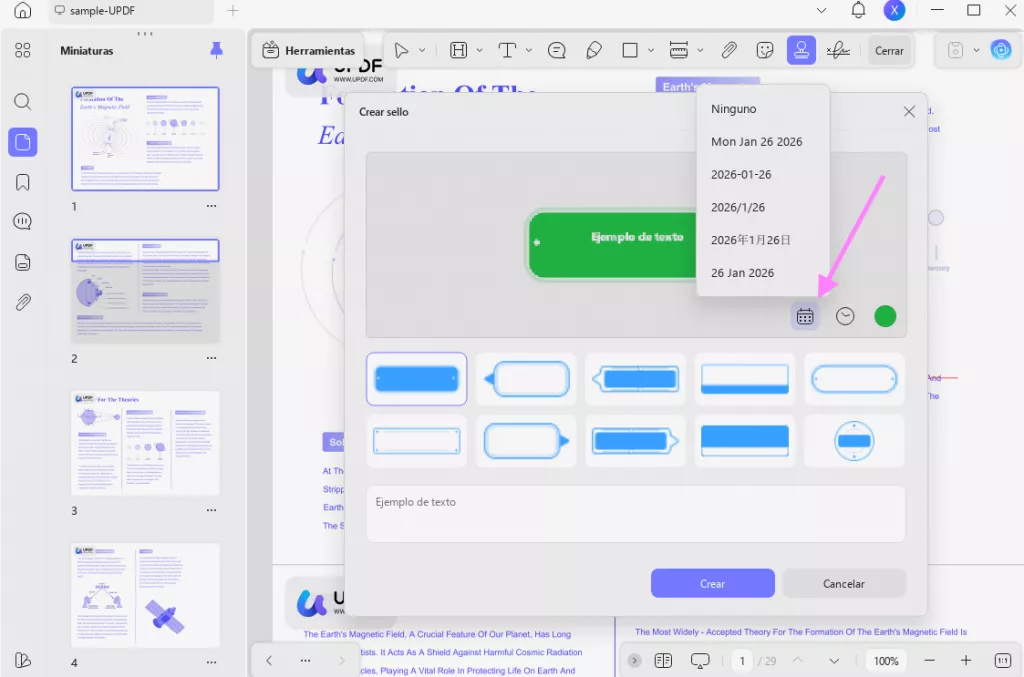Pick the green stamp color swatch
This screenshot has height=677, width=1024.
coord(885,317)
